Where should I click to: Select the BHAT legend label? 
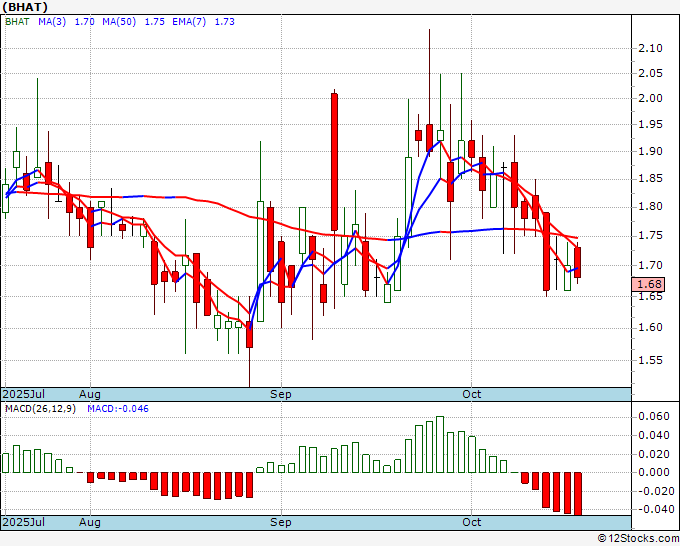coord(17,22)
